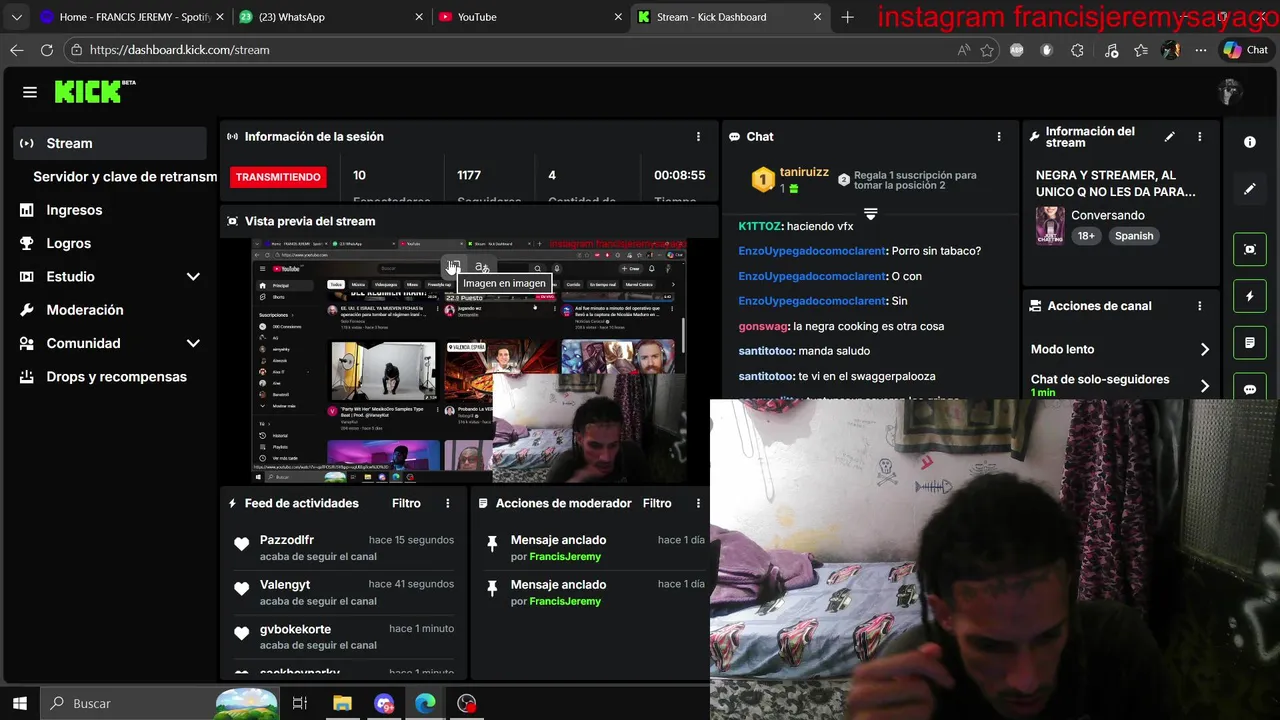Image resolution: width=1280 pixels, height=720 pixels.
Task: Open Filtro in Feed de actividades
Action: (406, 503)
